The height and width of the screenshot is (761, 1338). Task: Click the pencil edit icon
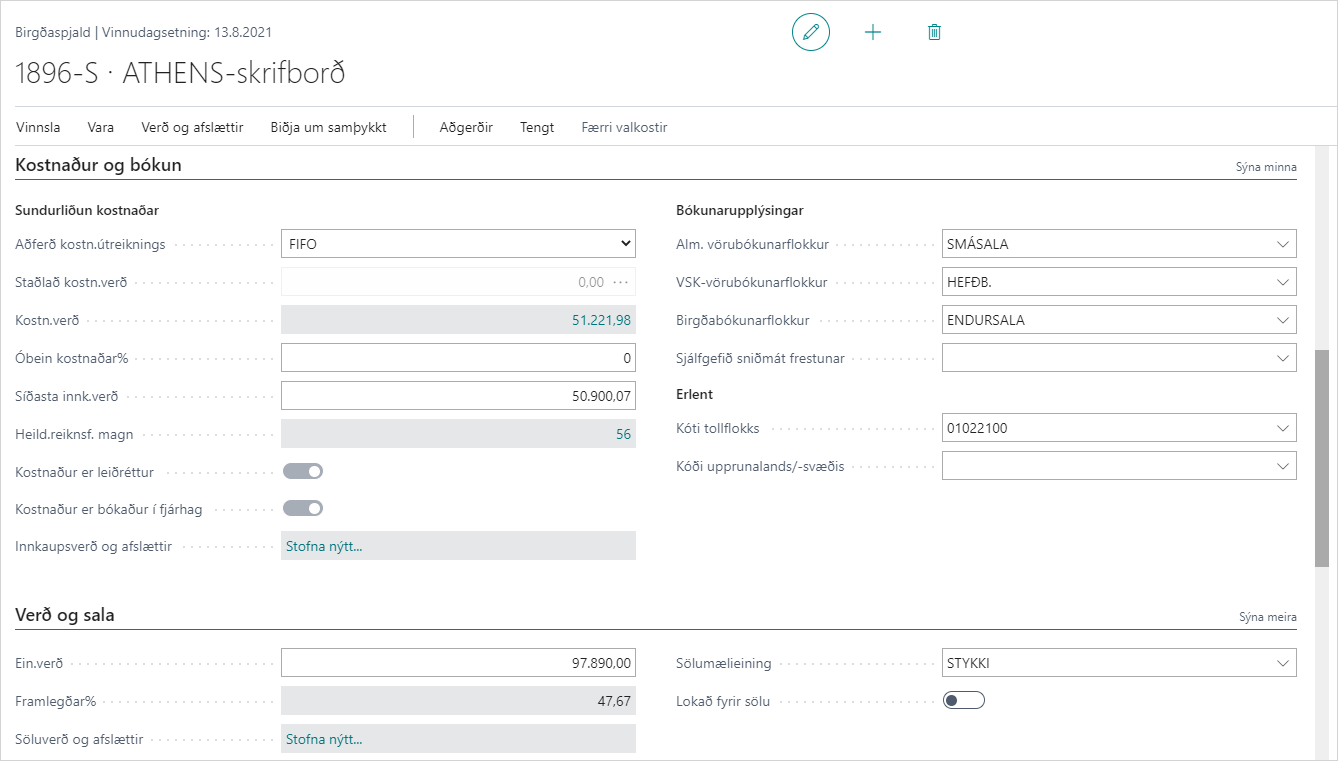coord(810,32)
